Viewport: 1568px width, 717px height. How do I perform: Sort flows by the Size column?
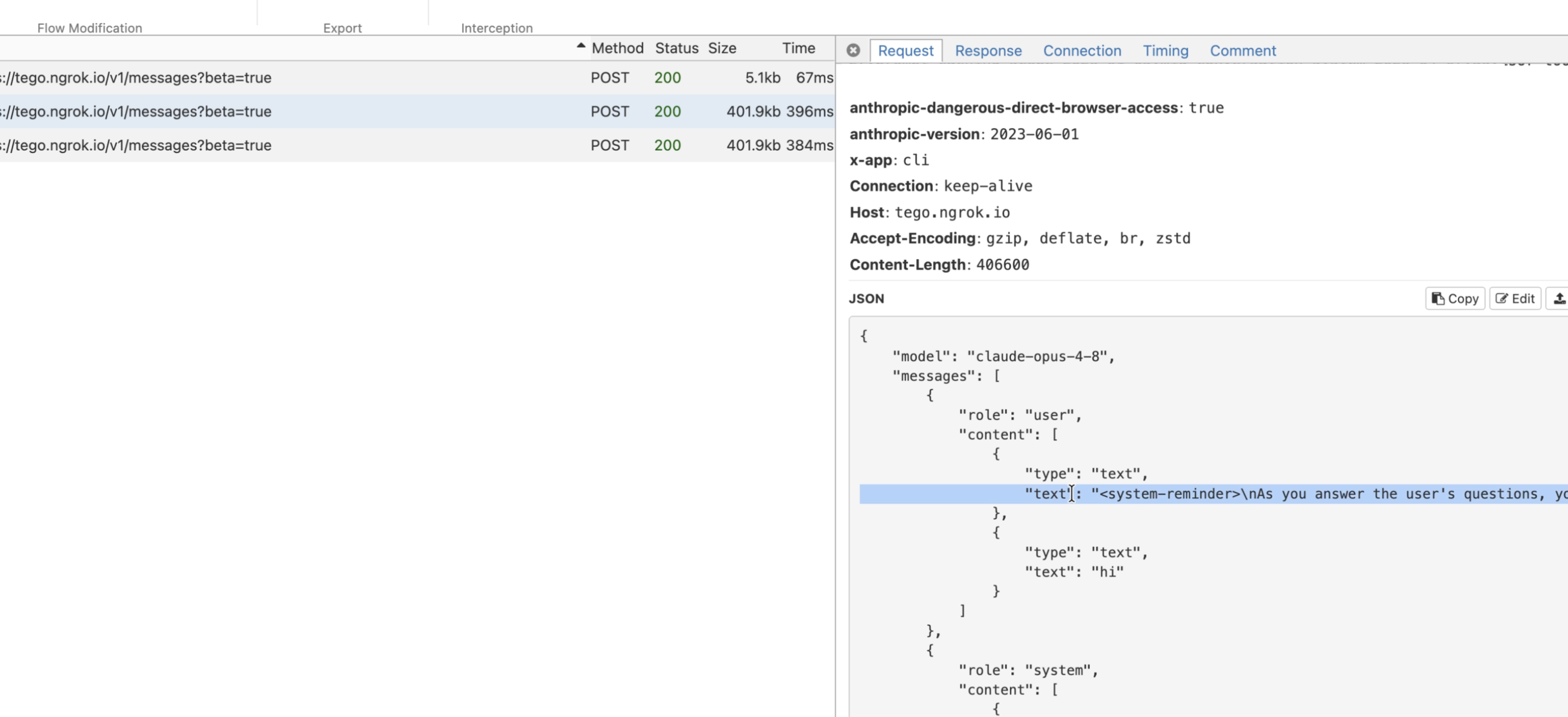pyautogui.click(x=722, y=48)
